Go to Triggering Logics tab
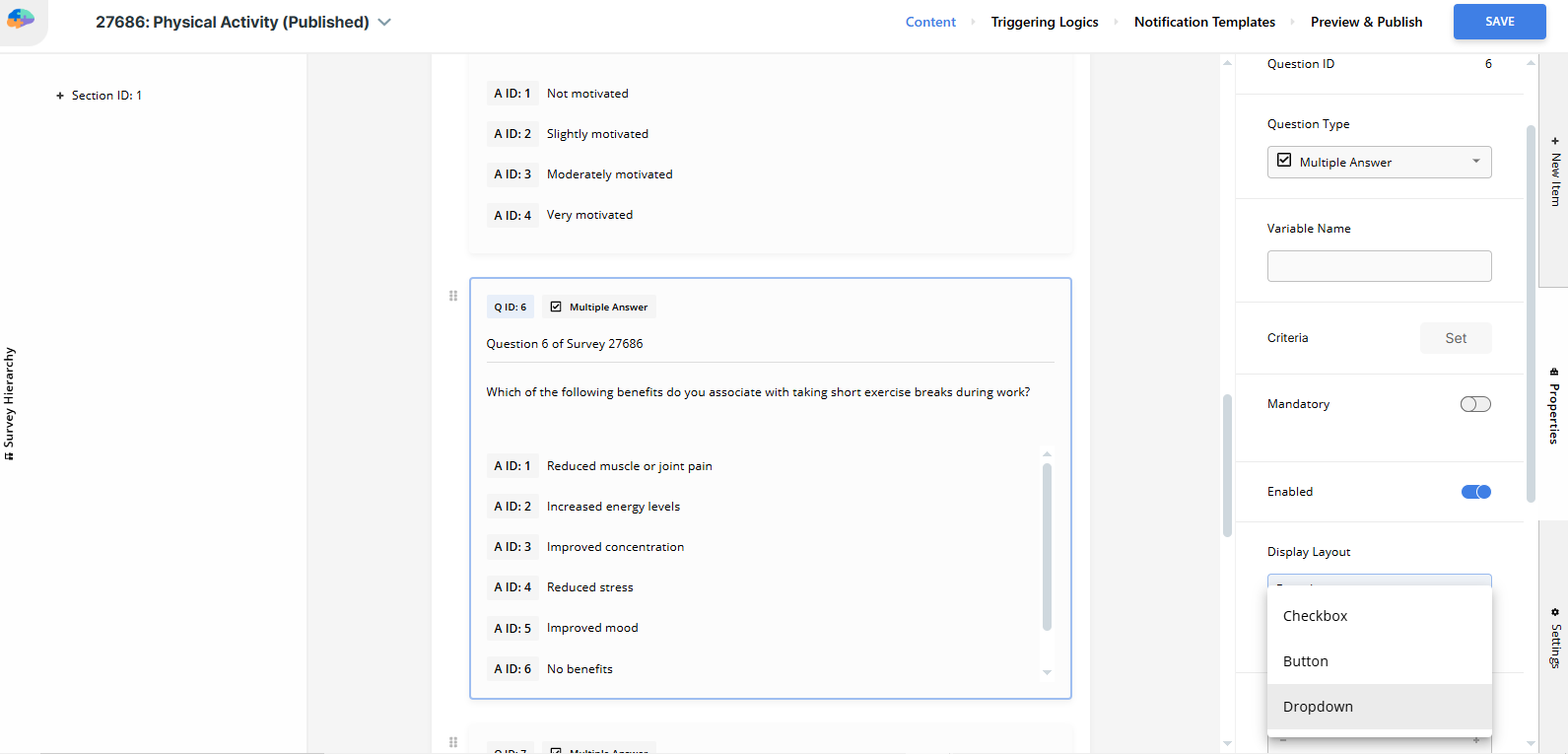 click(x=1044, y=22)
